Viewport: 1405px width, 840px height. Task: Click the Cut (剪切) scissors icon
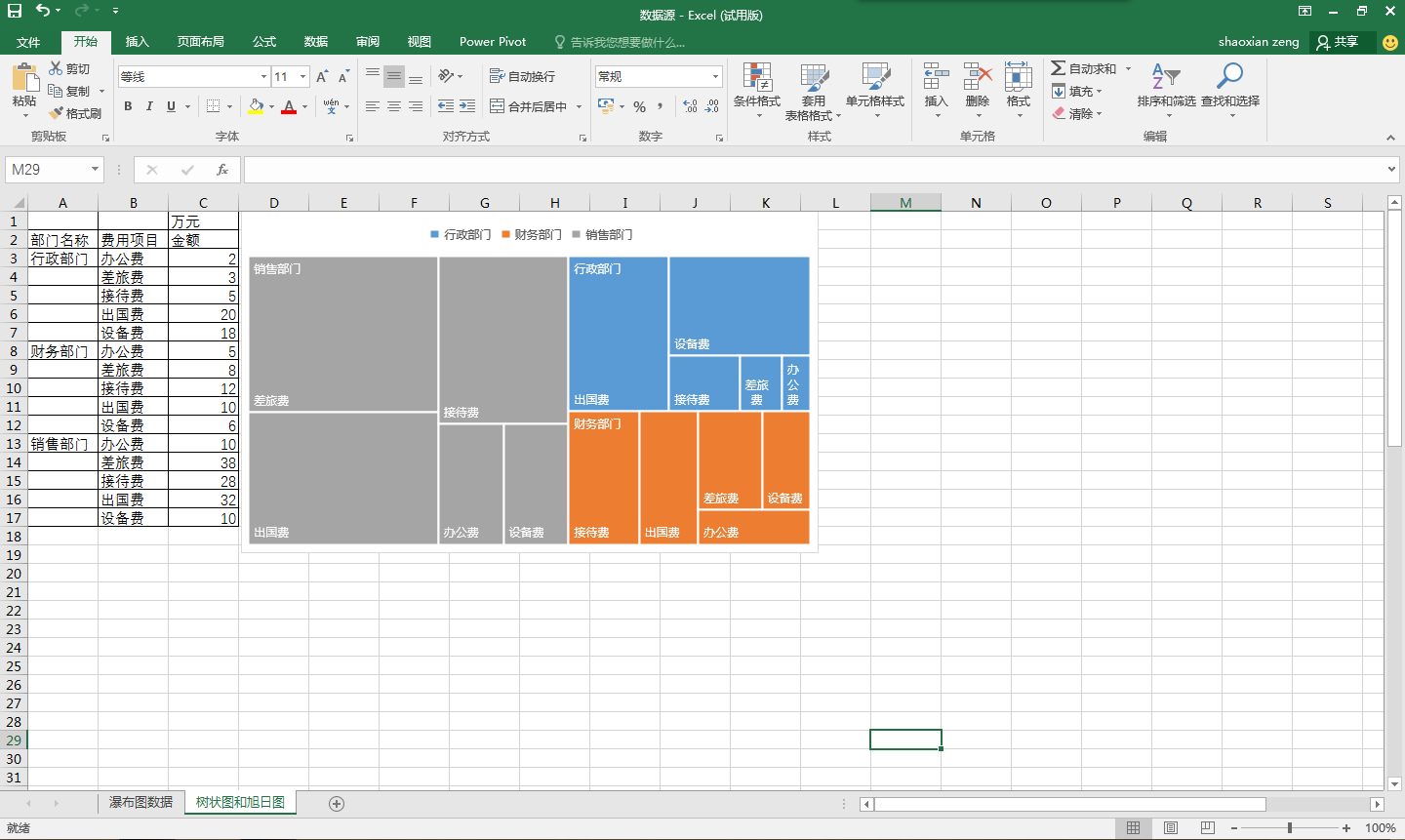pos(56,68)
